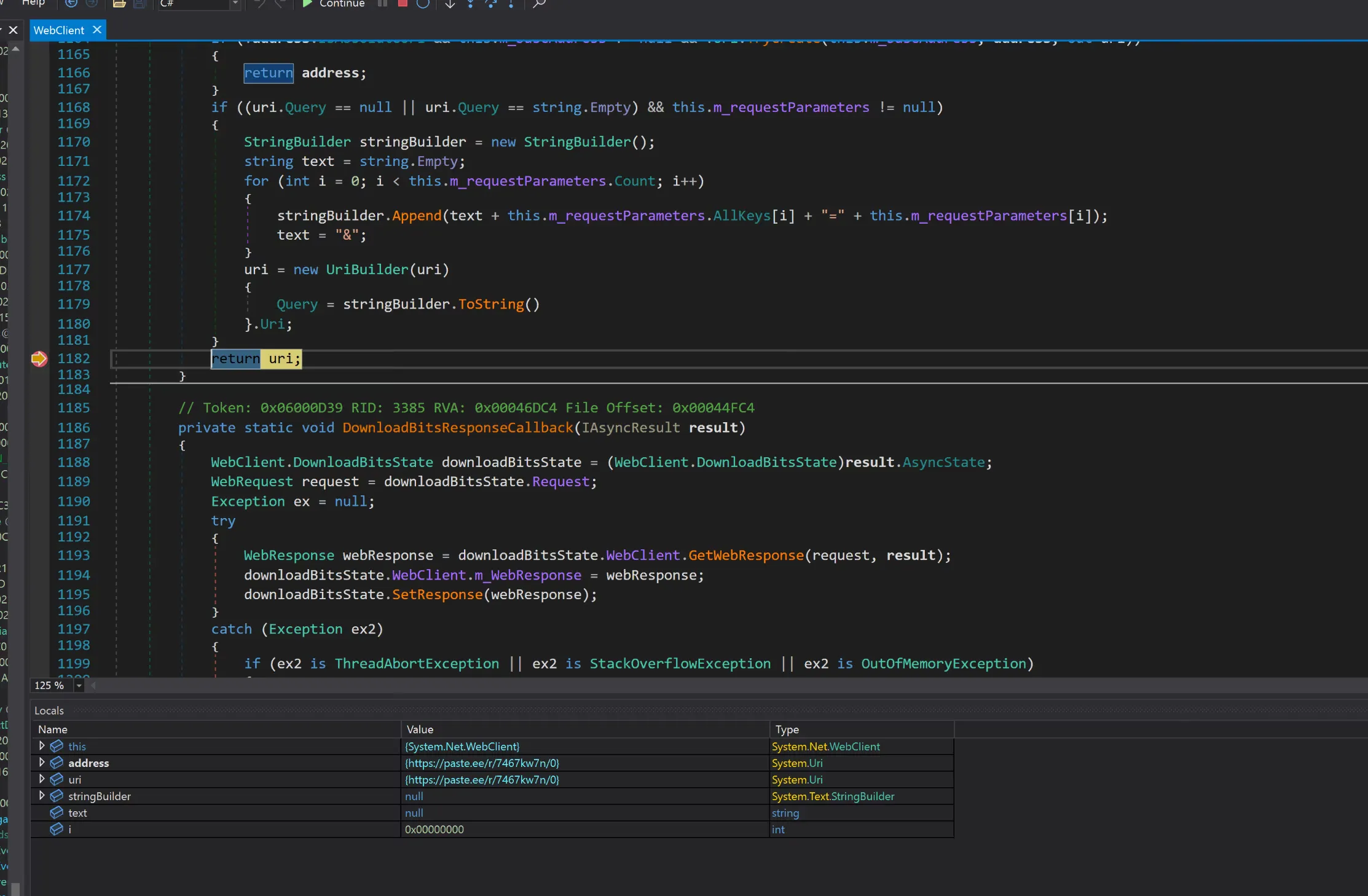Expand the 'address' local variable
This screenshot has width=1368, height=896.
(x=42, y=763)
